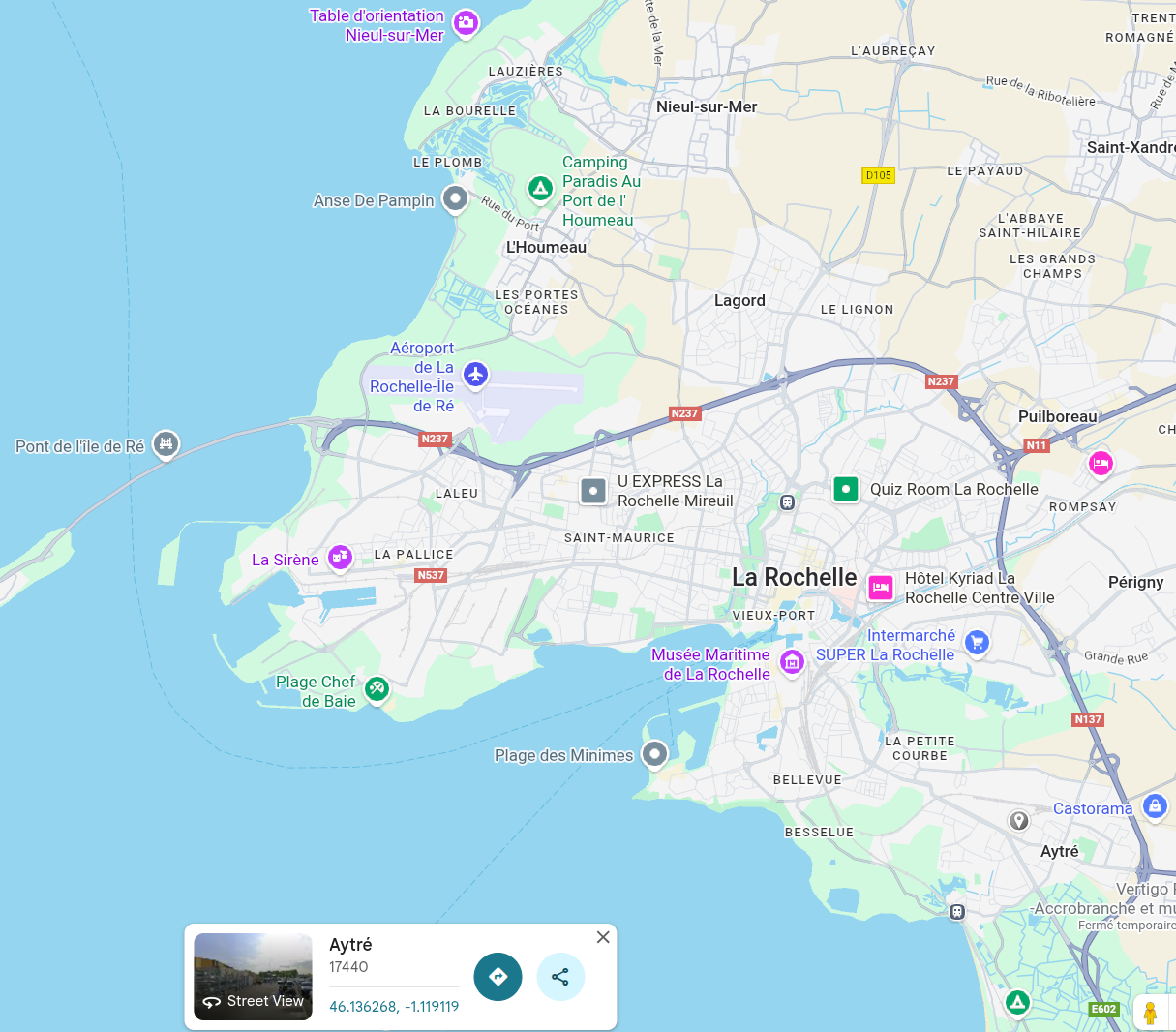Close the Aytré location card
This screenshot has width=1176, height=1032.
603,937
